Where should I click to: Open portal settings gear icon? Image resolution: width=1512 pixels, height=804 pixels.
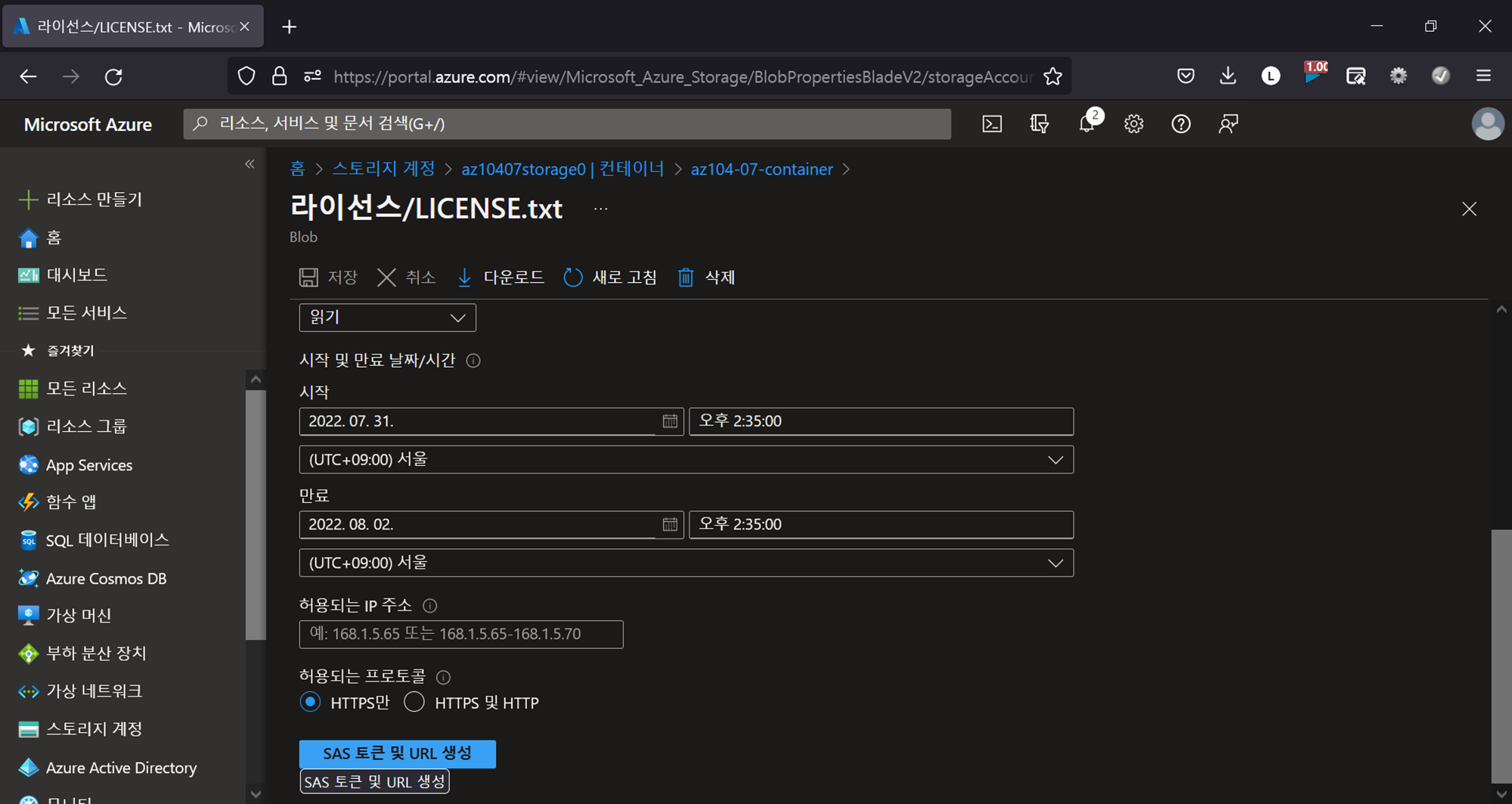[x=1134, y=124]
